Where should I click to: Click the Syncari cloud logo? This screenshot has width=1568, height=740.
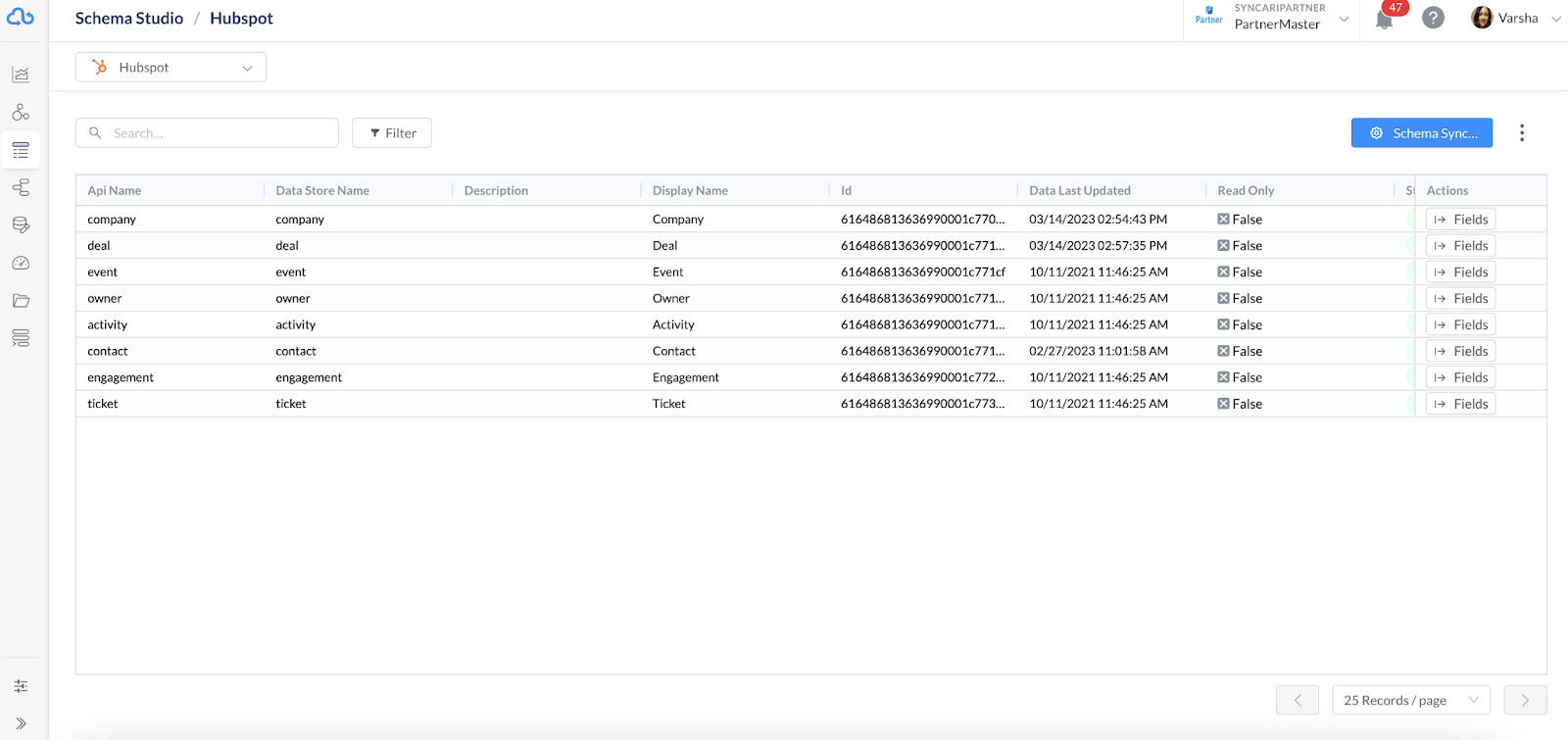click(21, 17)
